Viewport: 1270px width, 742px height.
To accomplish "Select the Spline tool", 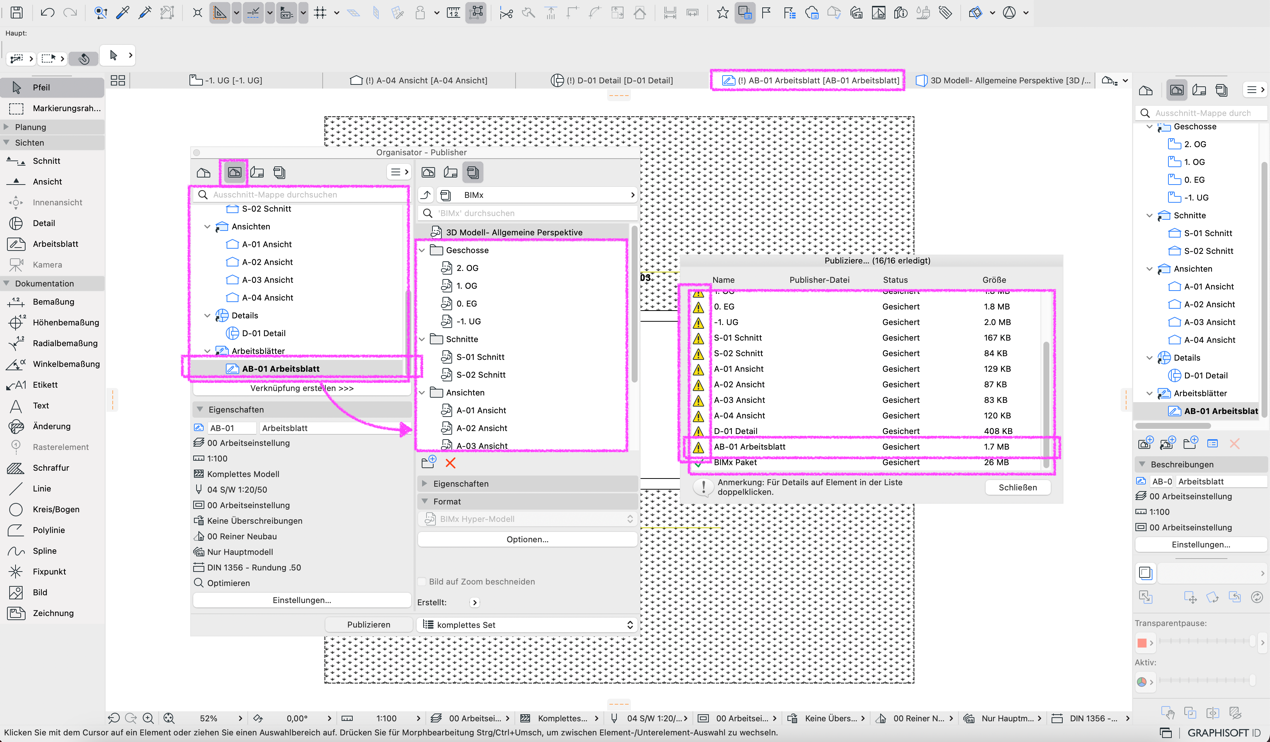I will point(52,551).
